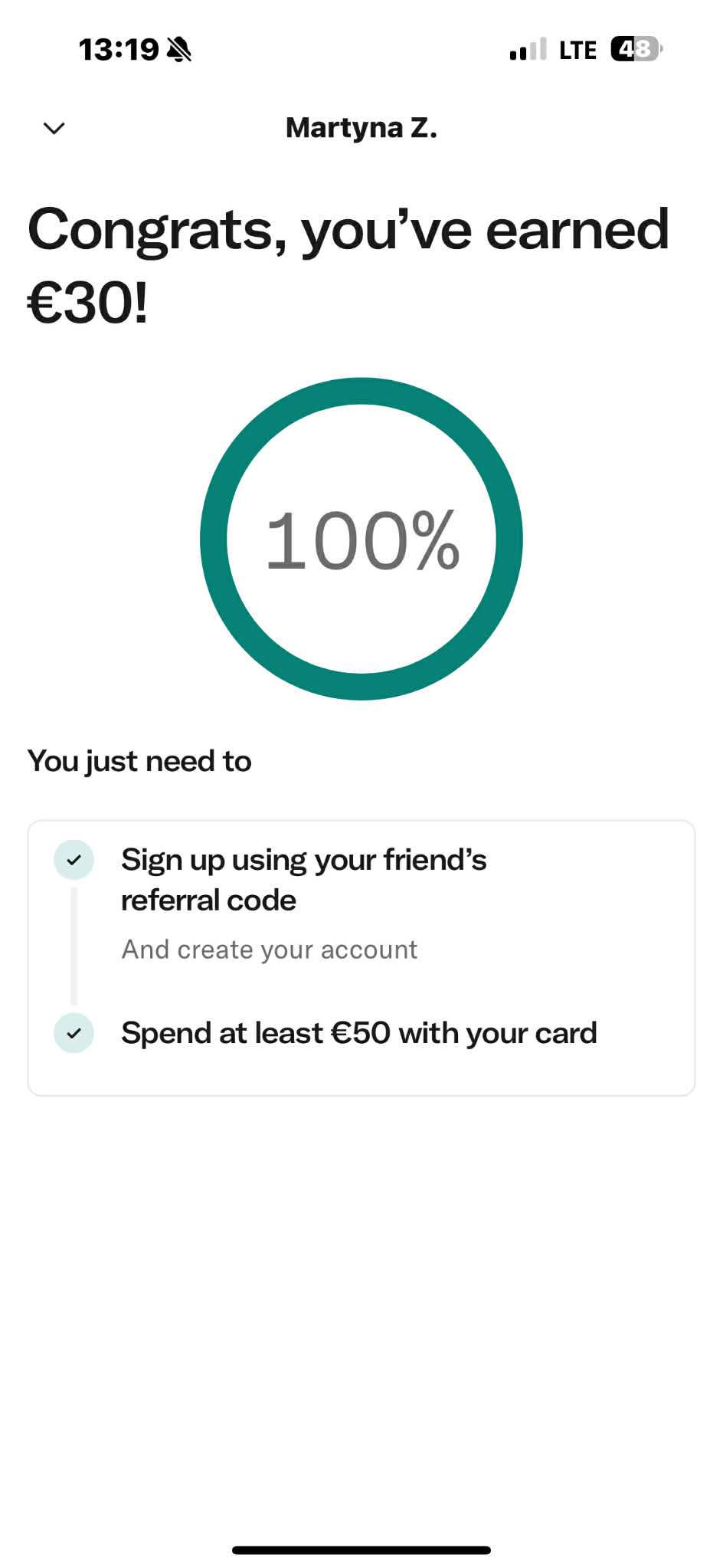This screenshot has width=723, height=1568.
Task: Tap the 13:19 clock in status bar
Action: (118, 50)
